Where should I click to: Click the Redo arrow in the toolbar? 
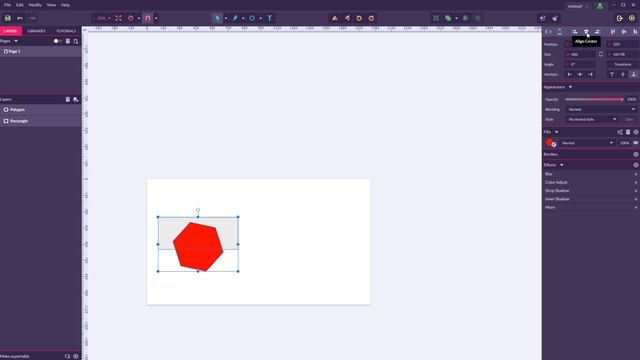click(32, 18)
